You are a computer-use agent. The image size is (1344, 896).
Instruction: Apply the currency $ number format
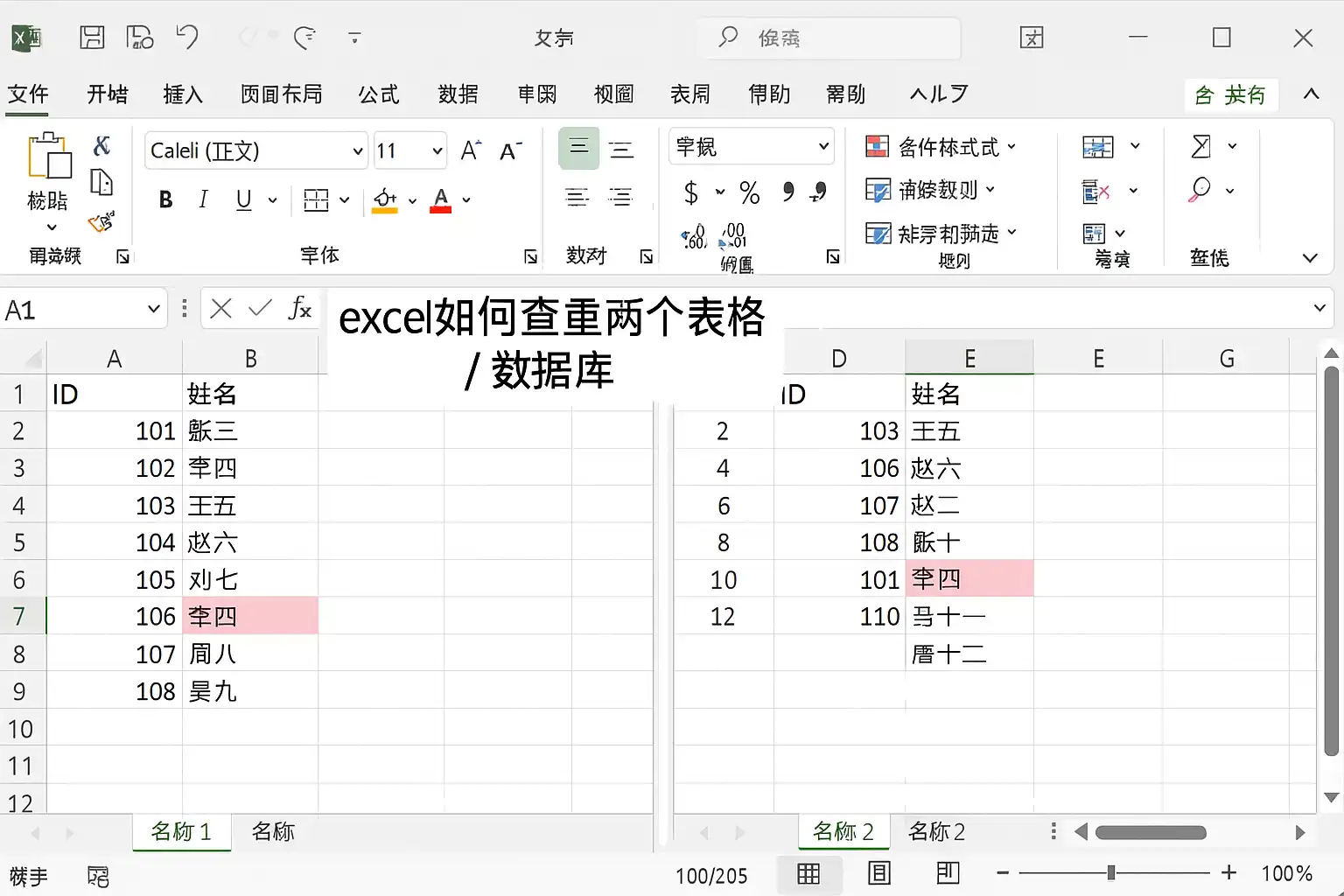coord(691,192)
